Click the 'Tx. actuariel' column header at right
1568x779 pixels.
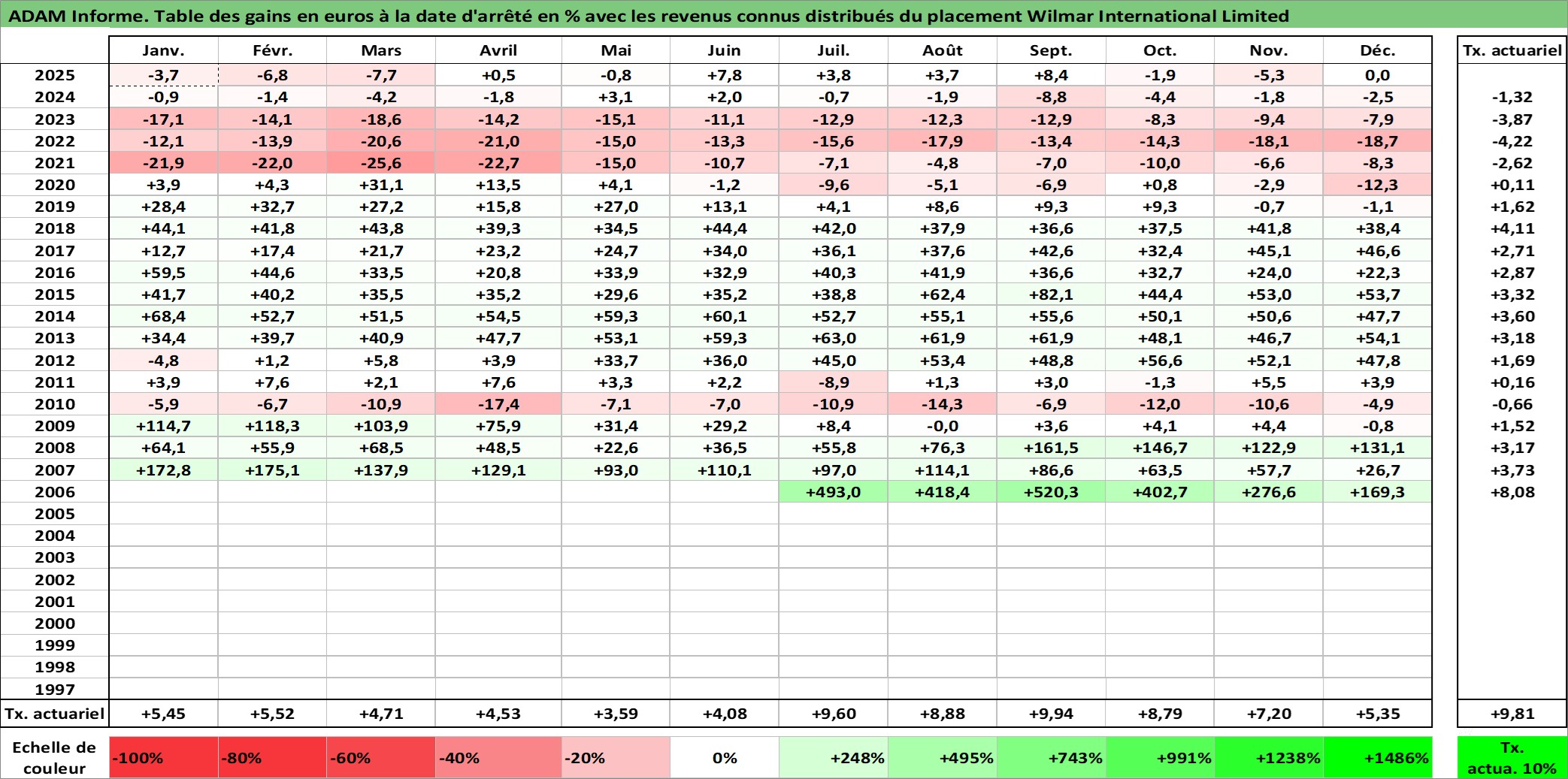click(x=1512, y=50)
